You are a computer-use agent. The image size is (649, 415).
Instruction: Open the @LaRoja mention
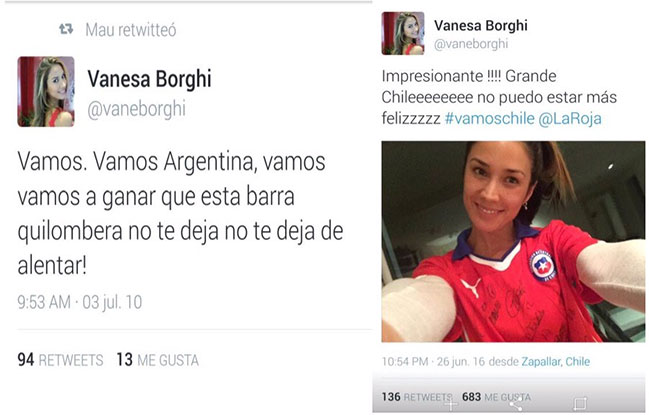(x=570, y=119)
